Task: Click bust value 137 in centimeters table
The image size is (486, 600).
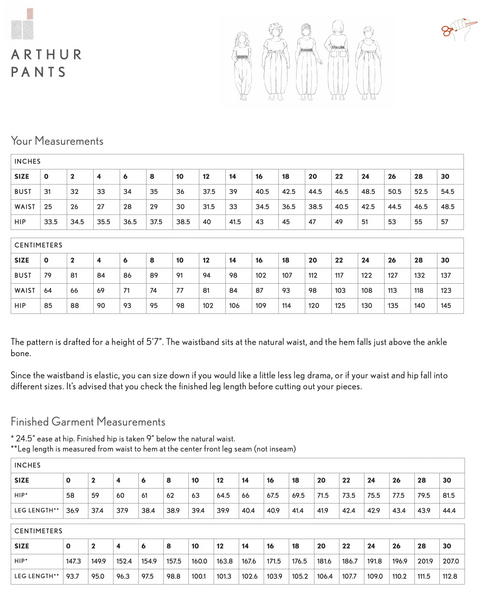Action: point(446,275)
